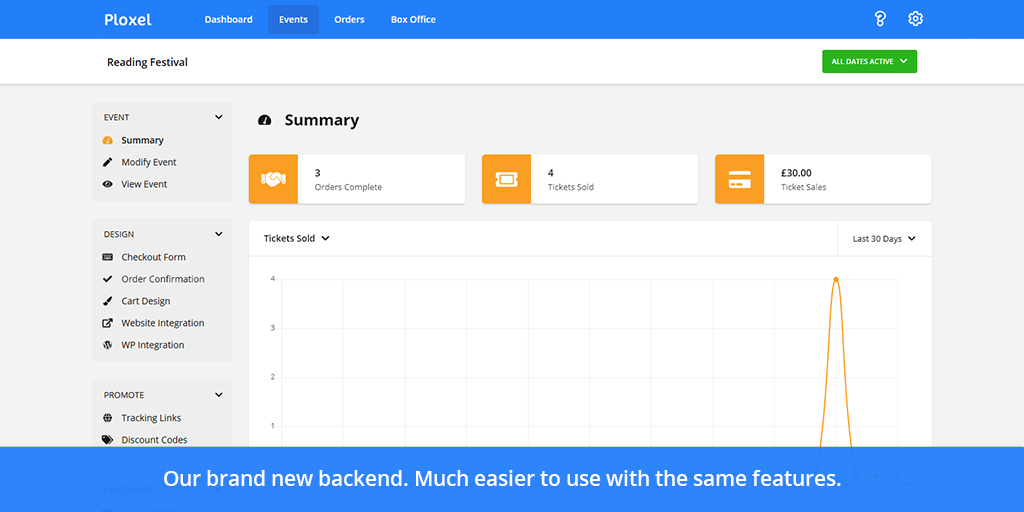Open the WP Integration link

click(x=153, y=345)
